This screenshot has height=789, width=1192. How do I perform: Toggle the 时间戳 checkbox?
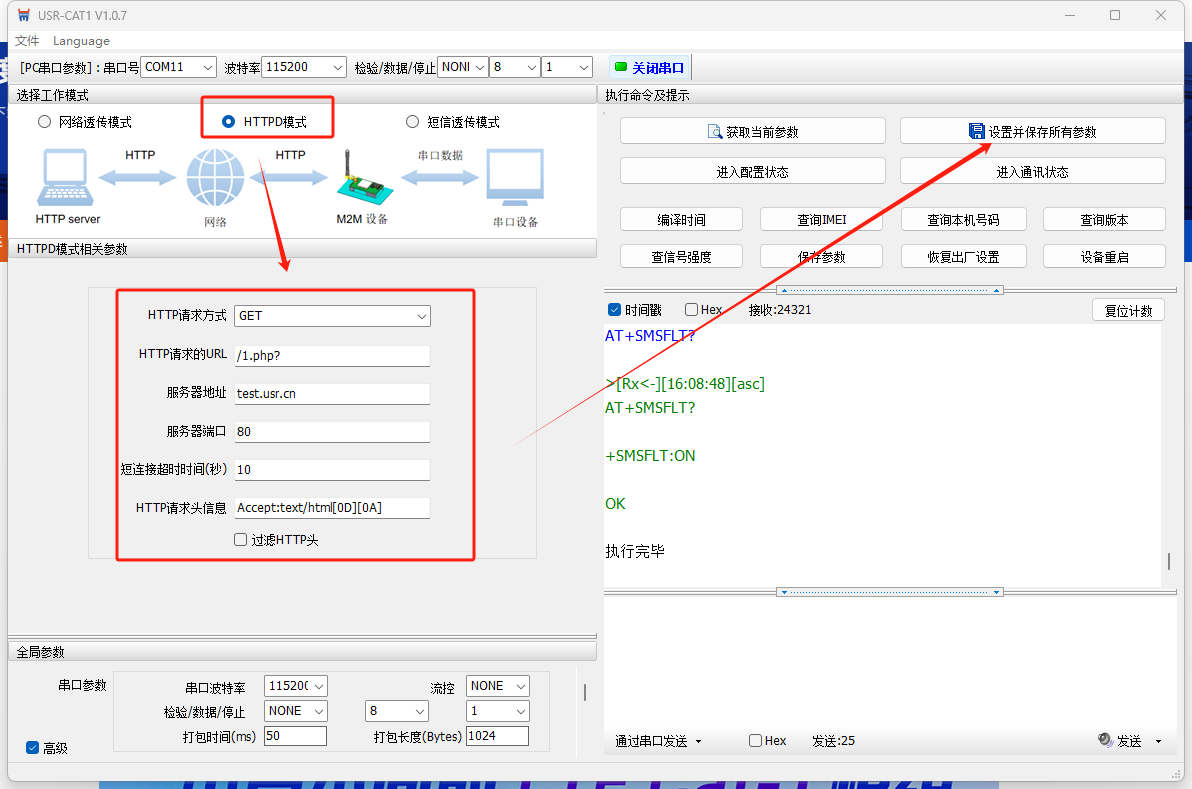pos(614,309)
